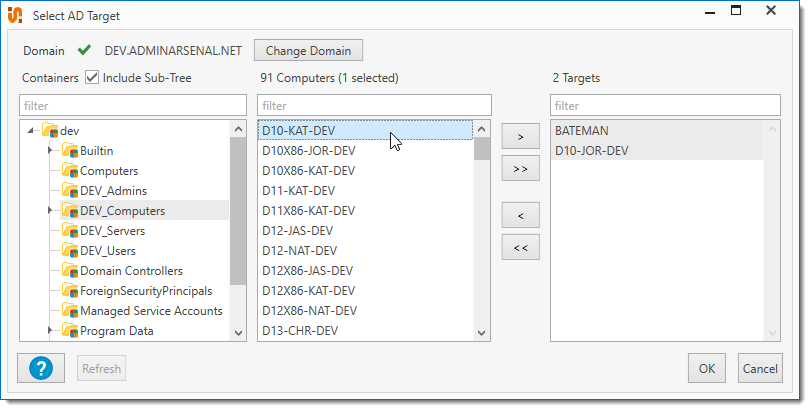Select D12-NAT-DEV in the computers list

point(297,250)
